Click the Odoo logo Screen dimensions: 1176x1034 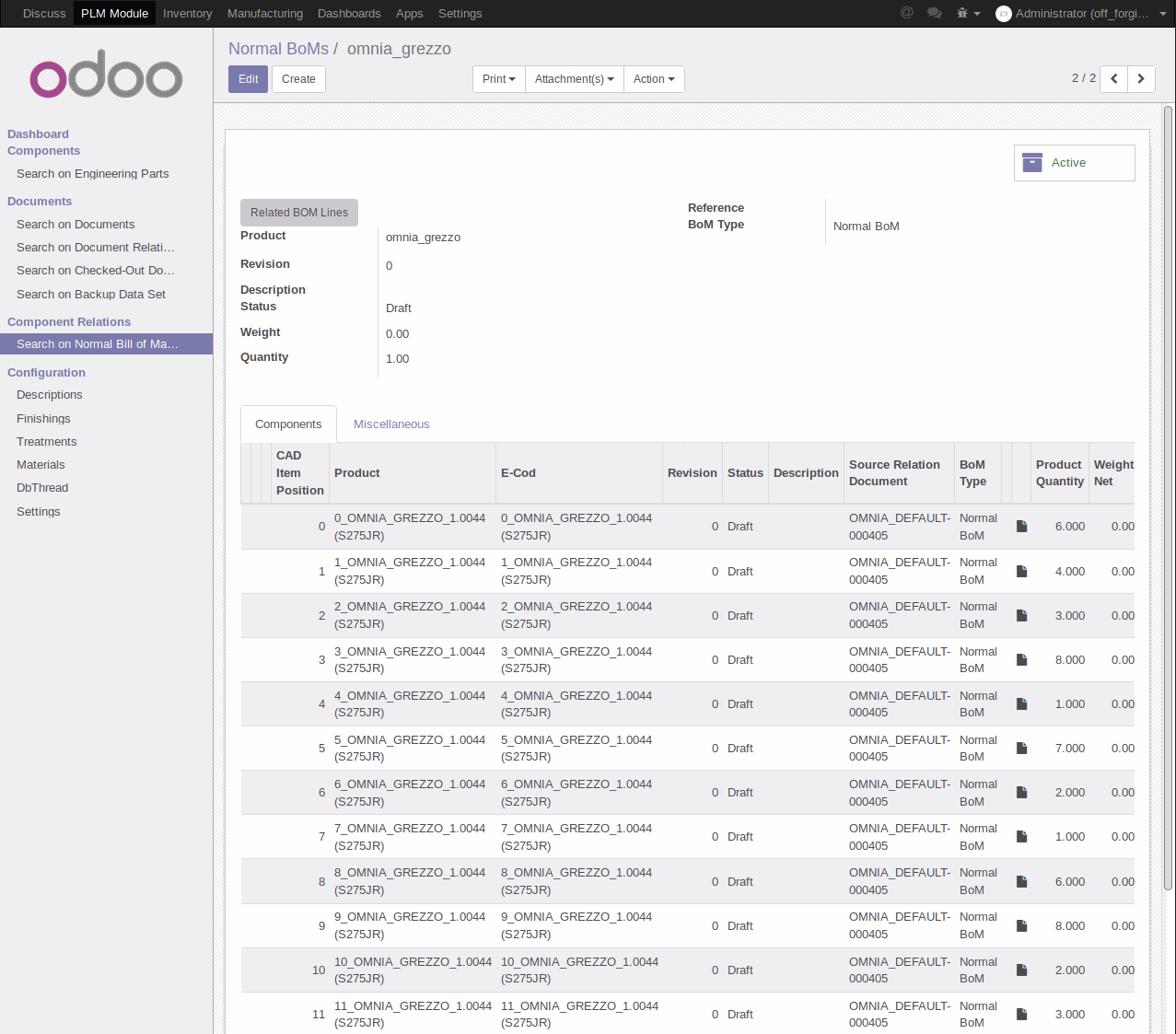105,75
